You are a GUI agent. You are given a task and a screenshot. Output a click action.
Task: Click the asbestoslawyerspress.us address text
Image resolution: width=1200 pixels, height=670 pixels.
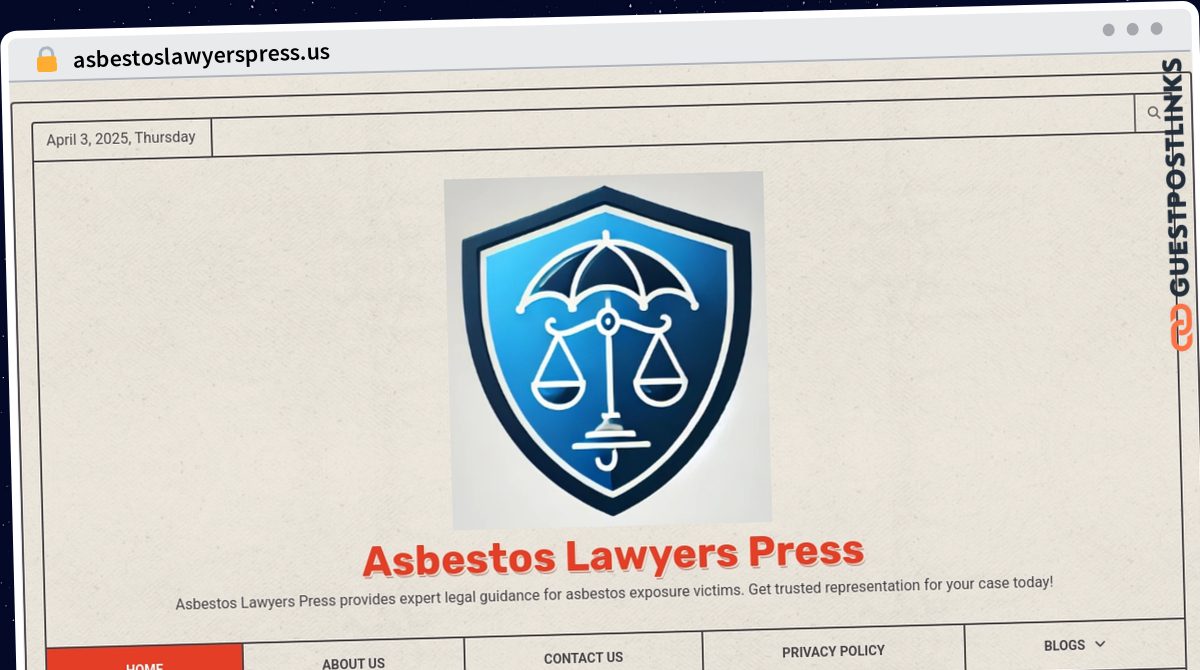(x=201, y=55)
